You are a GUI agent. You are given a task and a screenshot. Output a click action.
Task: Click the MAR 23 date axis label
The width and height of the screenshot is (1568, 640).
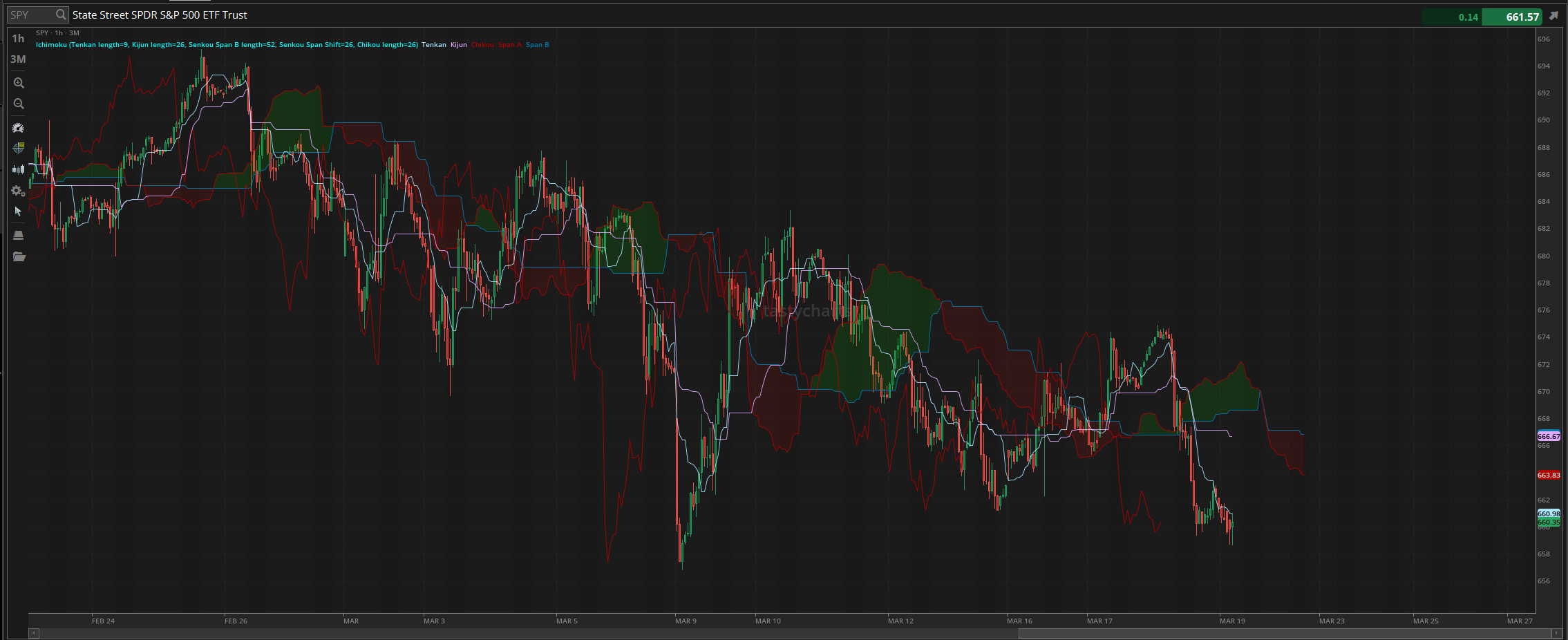point(1332,621)
